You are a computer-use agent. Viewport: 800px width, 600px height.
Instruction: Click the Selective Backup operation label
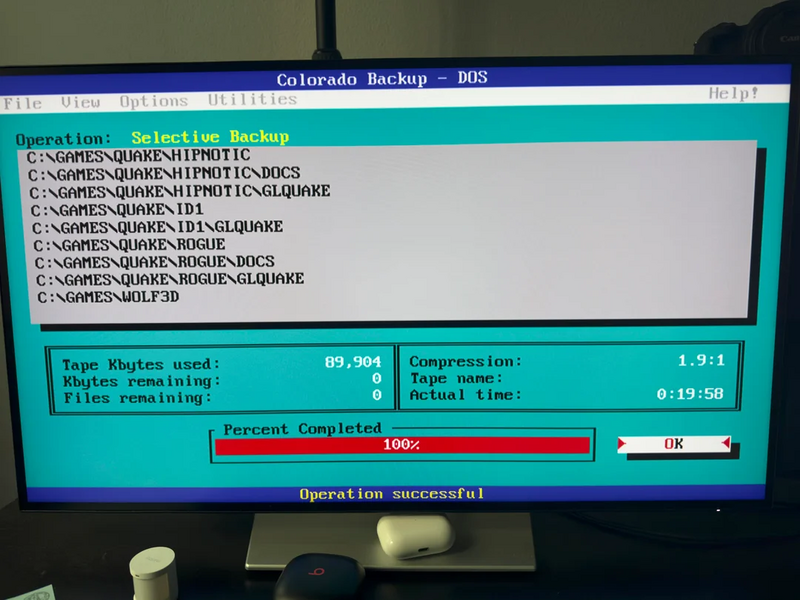[x=210, y=137]
